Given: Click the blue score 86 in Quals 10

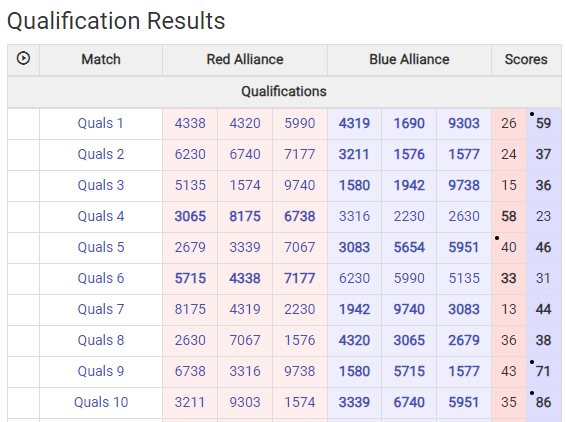Looking at the screenshot, I should coord(543,402).
